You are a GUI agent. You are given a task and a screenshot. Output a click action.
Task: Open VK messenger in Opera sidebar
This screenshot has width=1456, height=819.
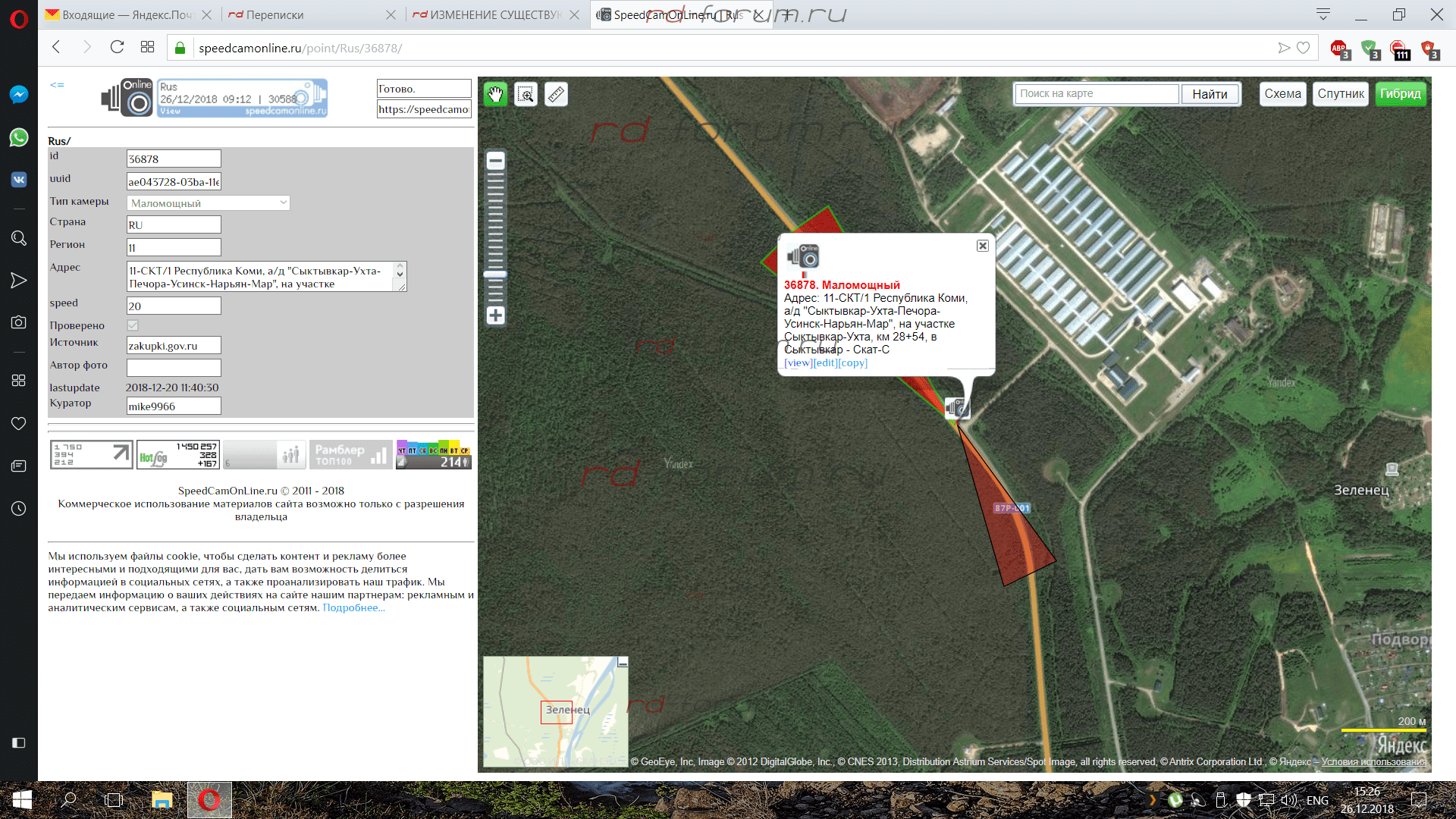(19, 180)
